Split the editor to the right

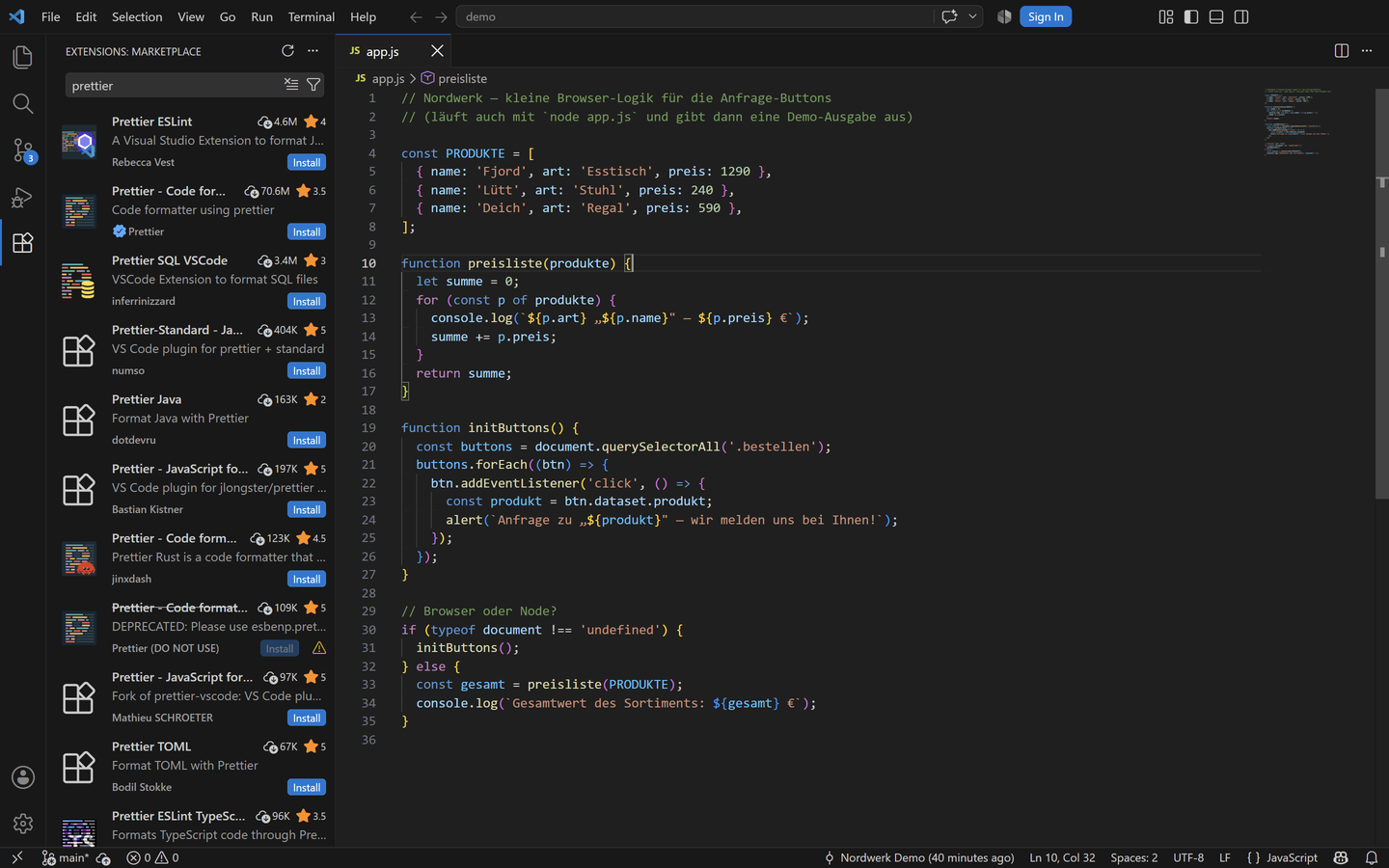[1342, 51]
